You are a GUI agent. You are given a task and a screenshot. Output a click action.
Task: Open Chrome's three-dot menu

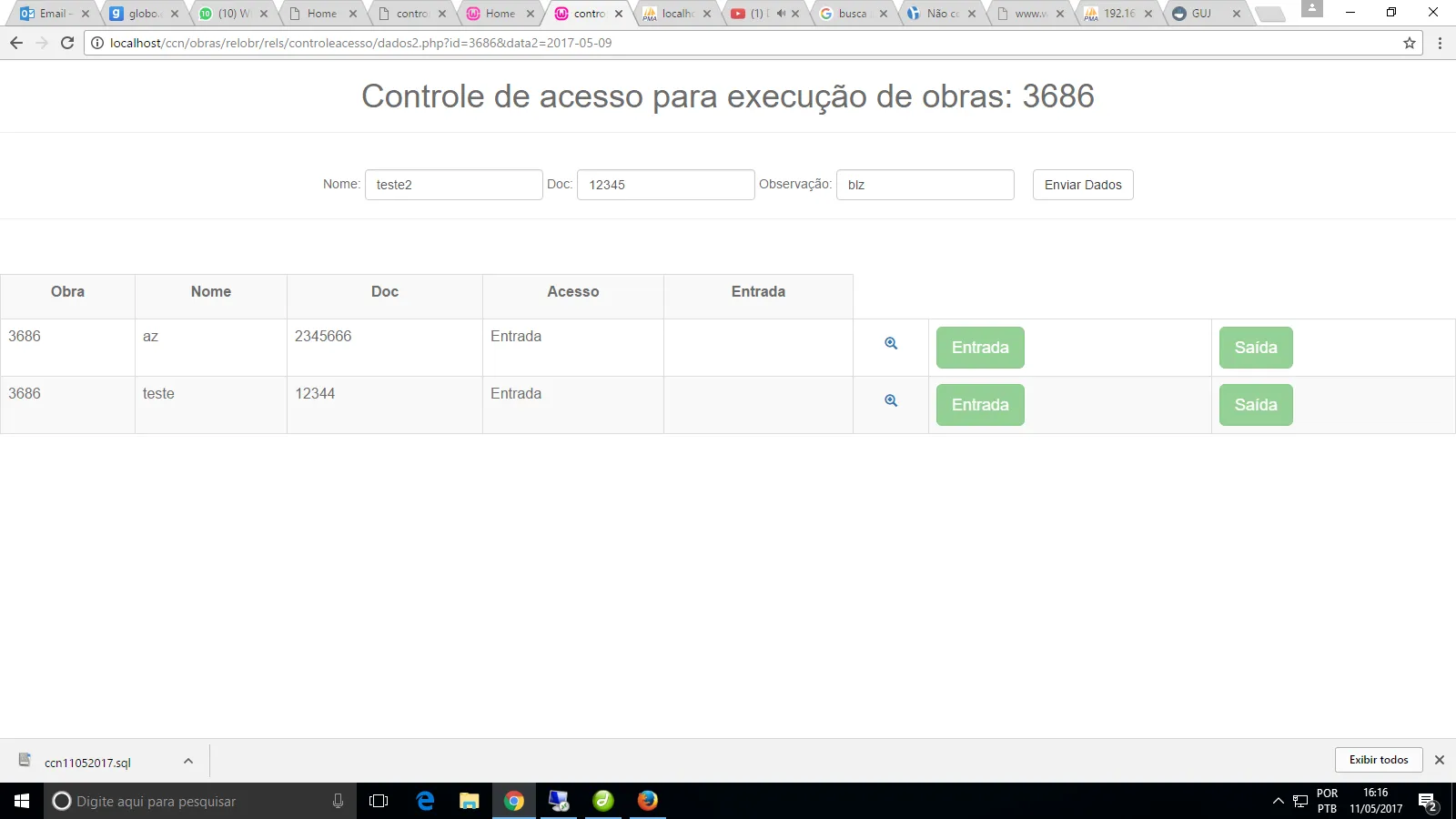1440,43
